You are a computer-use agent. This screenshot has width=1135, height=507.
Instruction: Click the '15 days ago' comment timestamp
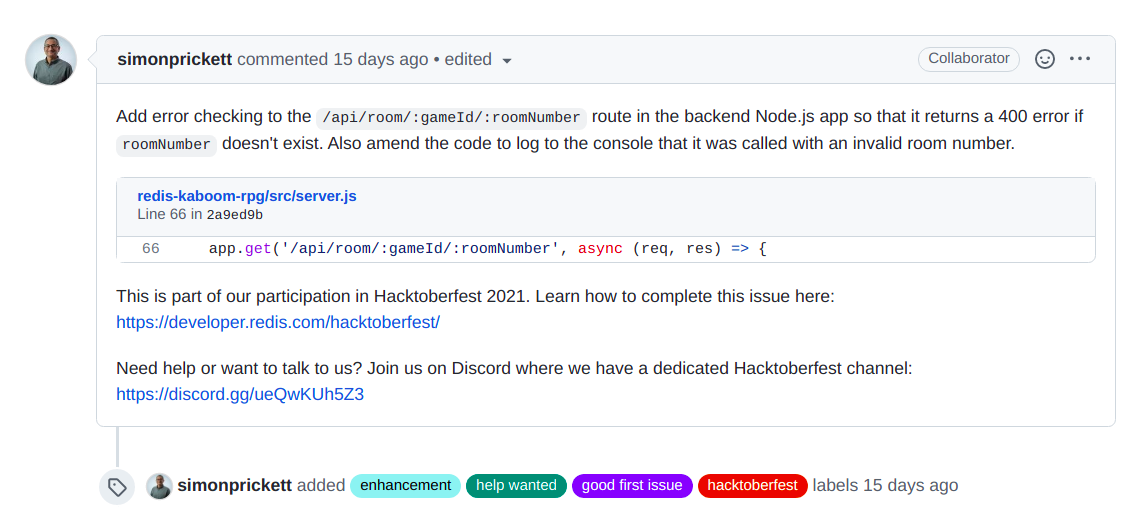click(x=381, y=59)
